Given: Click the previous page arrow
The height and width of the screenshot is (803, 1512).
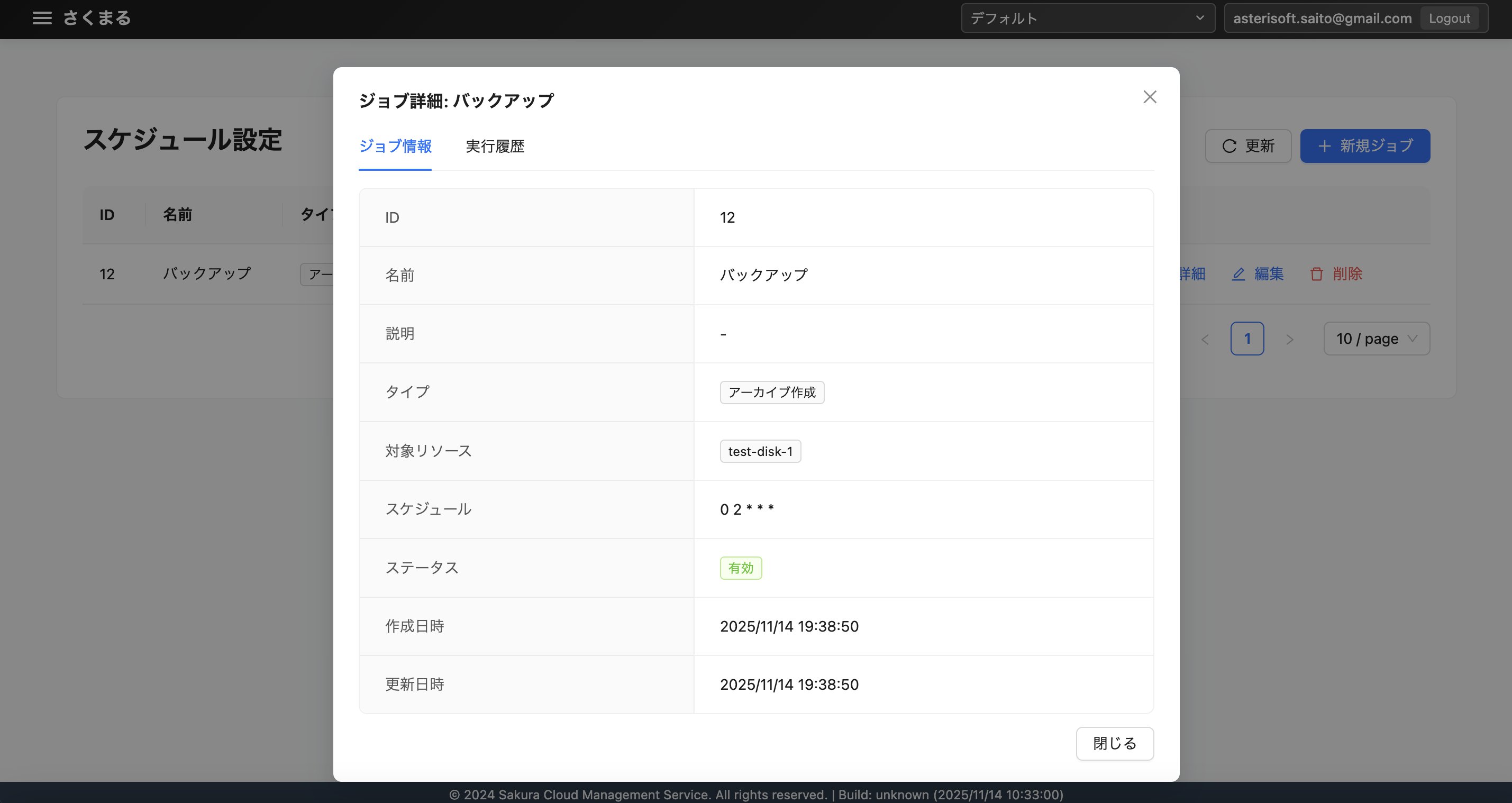Looking at the screenshot, I should 1205,339.
